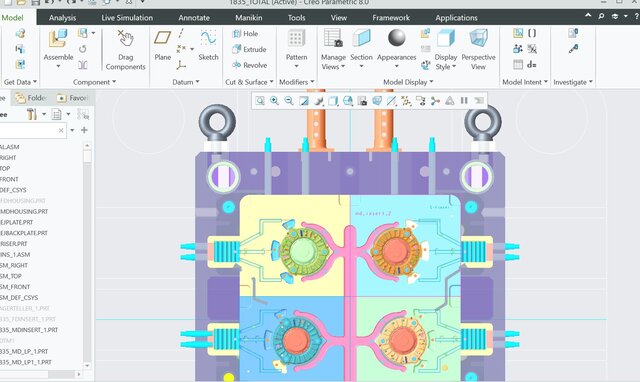Expand the Cut & Surface group
Image resolution: width=640 pixels, height=382 pixels.
(x=249, y=82)
